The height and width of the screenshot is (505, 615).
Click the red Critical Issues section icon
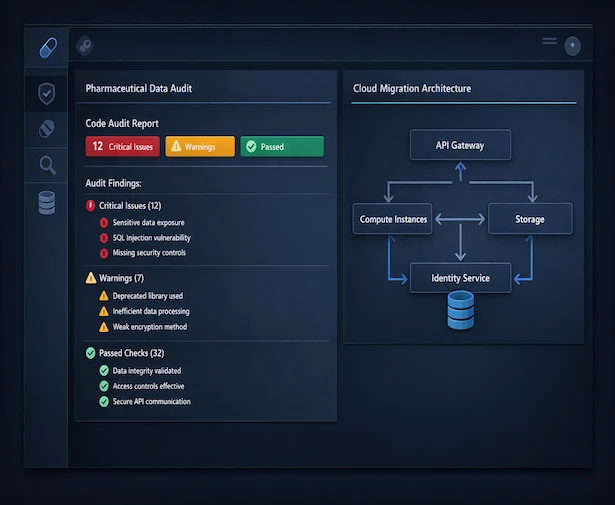pos(92,205)
